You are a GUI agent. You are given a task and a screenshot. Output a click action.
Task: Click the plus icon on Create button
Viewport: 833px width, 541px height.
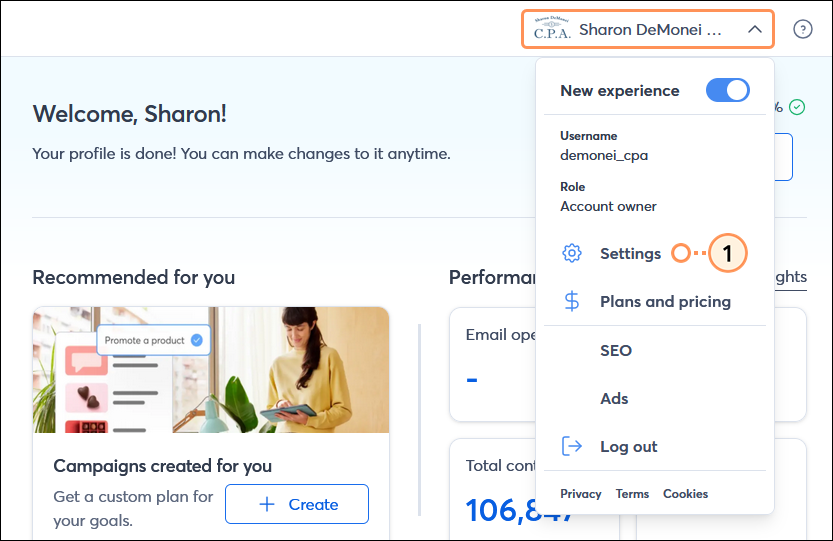click(267, 504)
